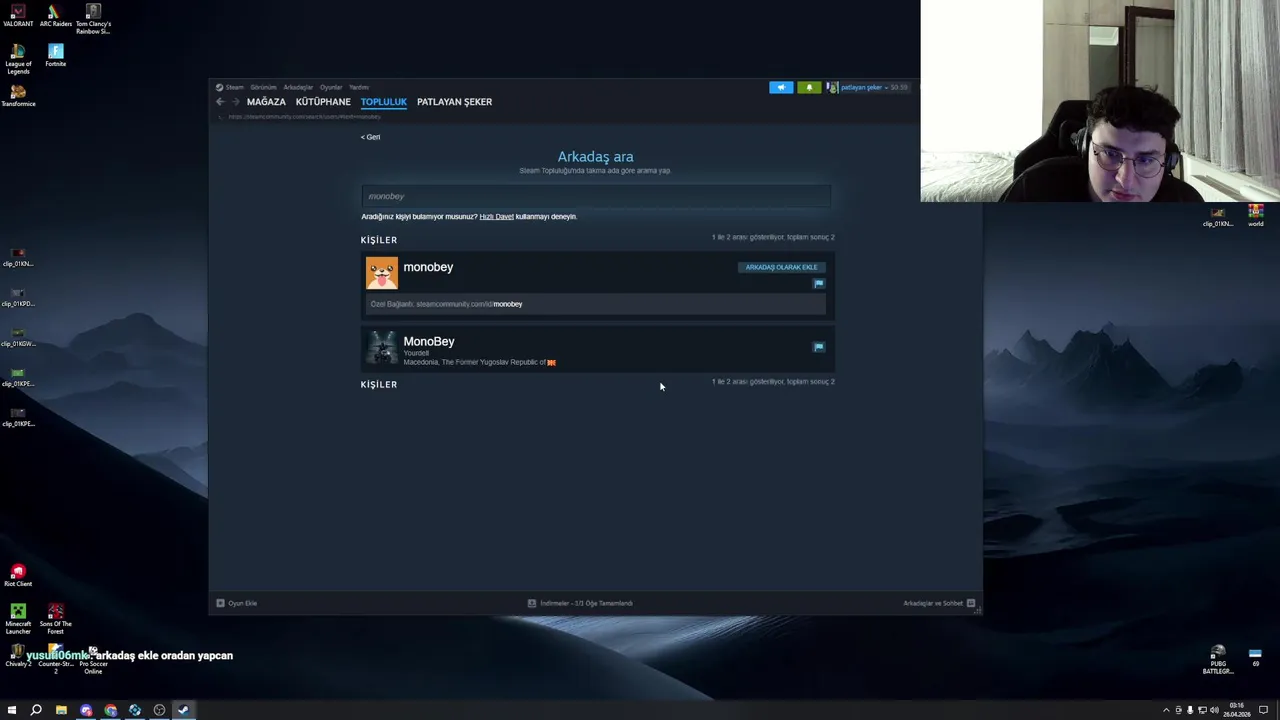Open the Yardım menu
Image resolution: width=1280 pixels, height=720 pixels.
(359, 87)
